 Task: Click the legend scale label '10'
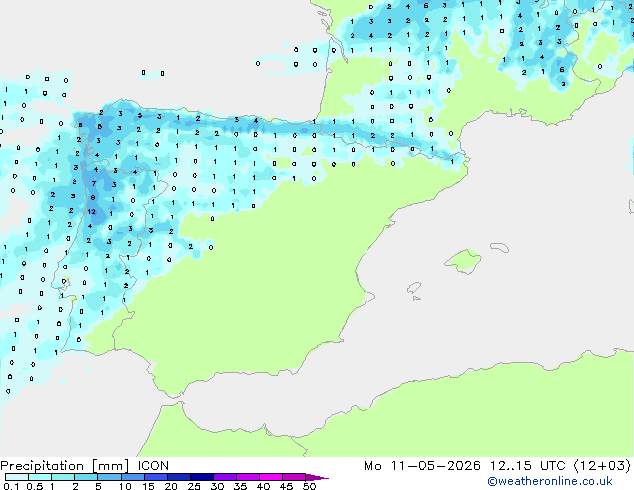click(x=125, y=486)
